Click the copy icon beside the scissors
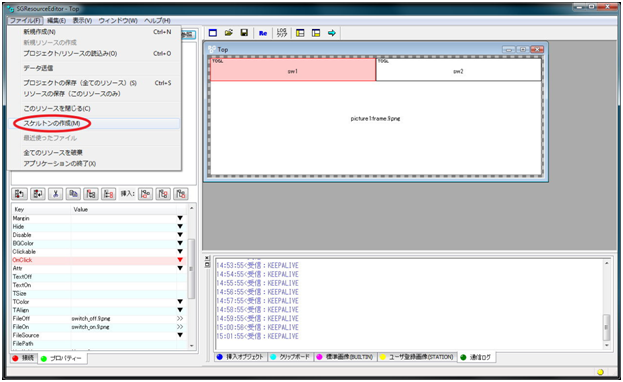The width and height of the screenshot is (623, 382). 73,194
